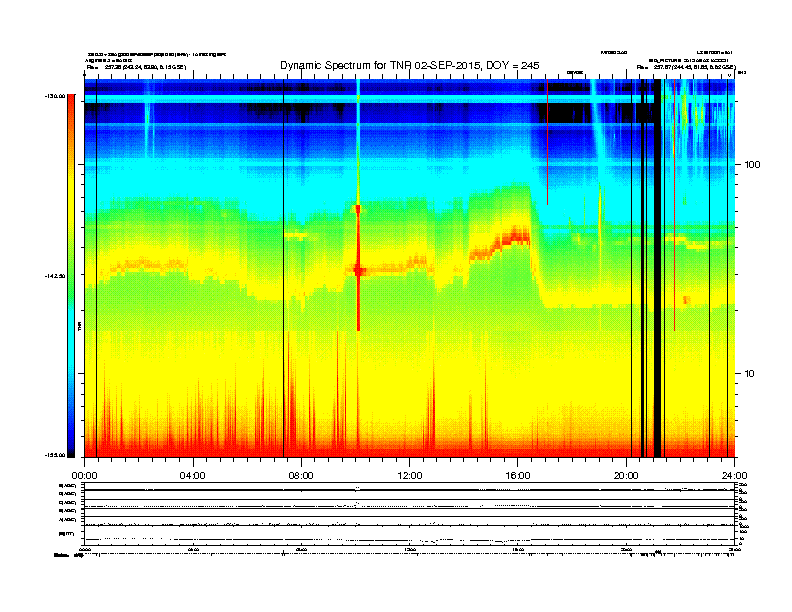Click the 08:00 time axis label

click(301, 476)
